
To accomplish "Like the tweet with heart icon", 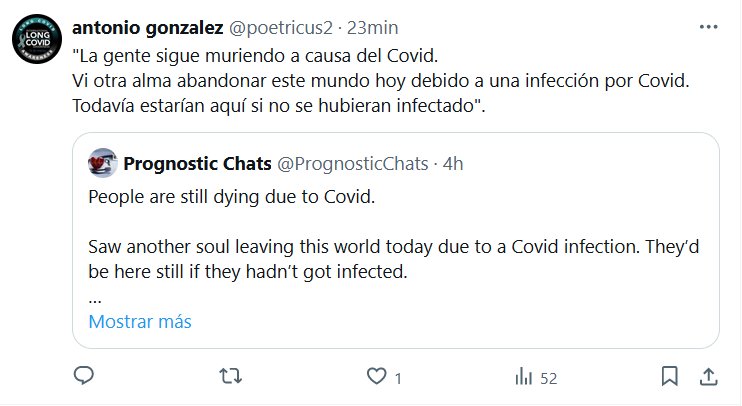I will (x=376, y=377).
